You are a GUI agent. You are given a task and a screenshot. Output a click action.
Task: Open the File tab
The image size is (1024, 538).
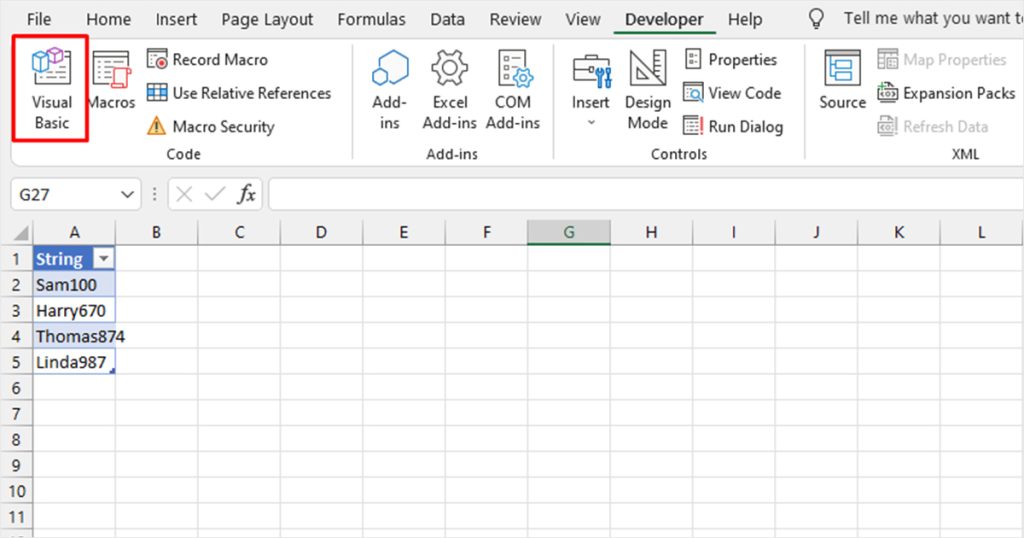39,20
